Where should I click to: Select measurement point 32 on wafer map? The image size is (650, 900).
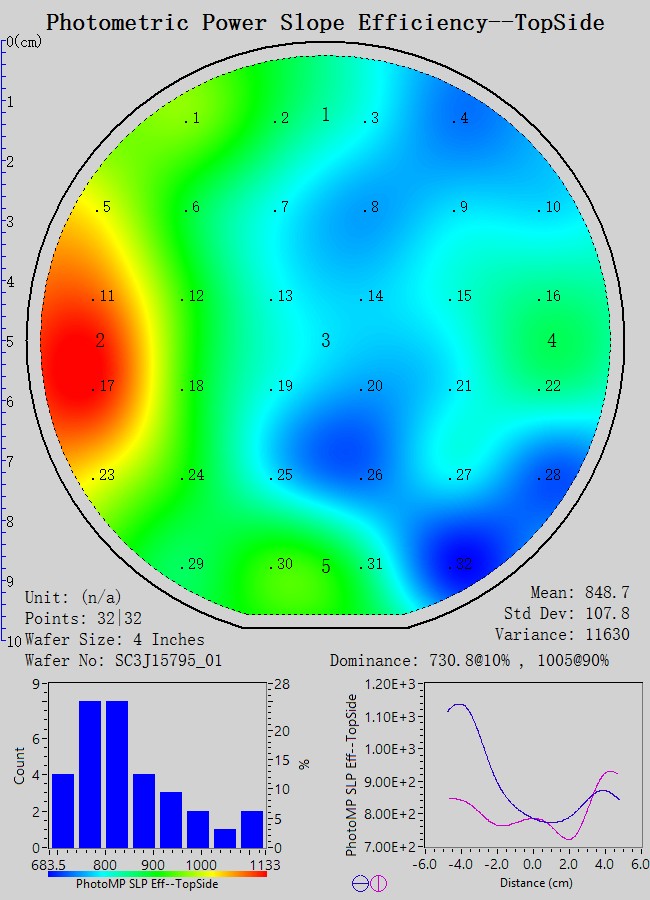click(x=459, y=565)
